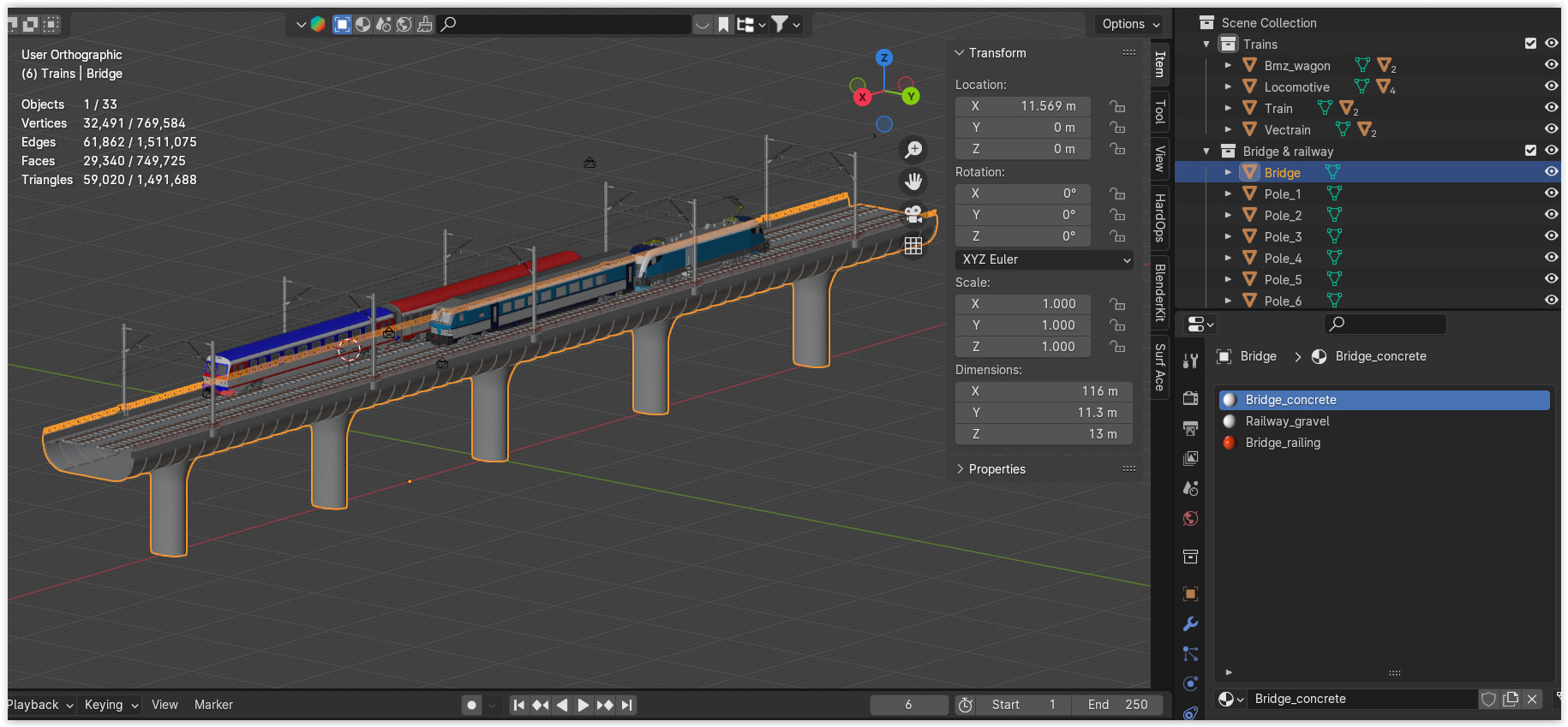Click the red X axis gizmo ball

[863, 97]
